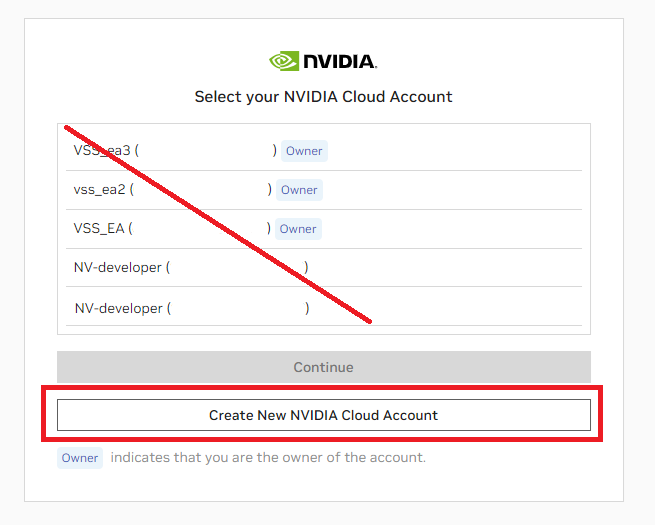
Task: Click the NVIDIA wordmark text
Action: (339, 62)
